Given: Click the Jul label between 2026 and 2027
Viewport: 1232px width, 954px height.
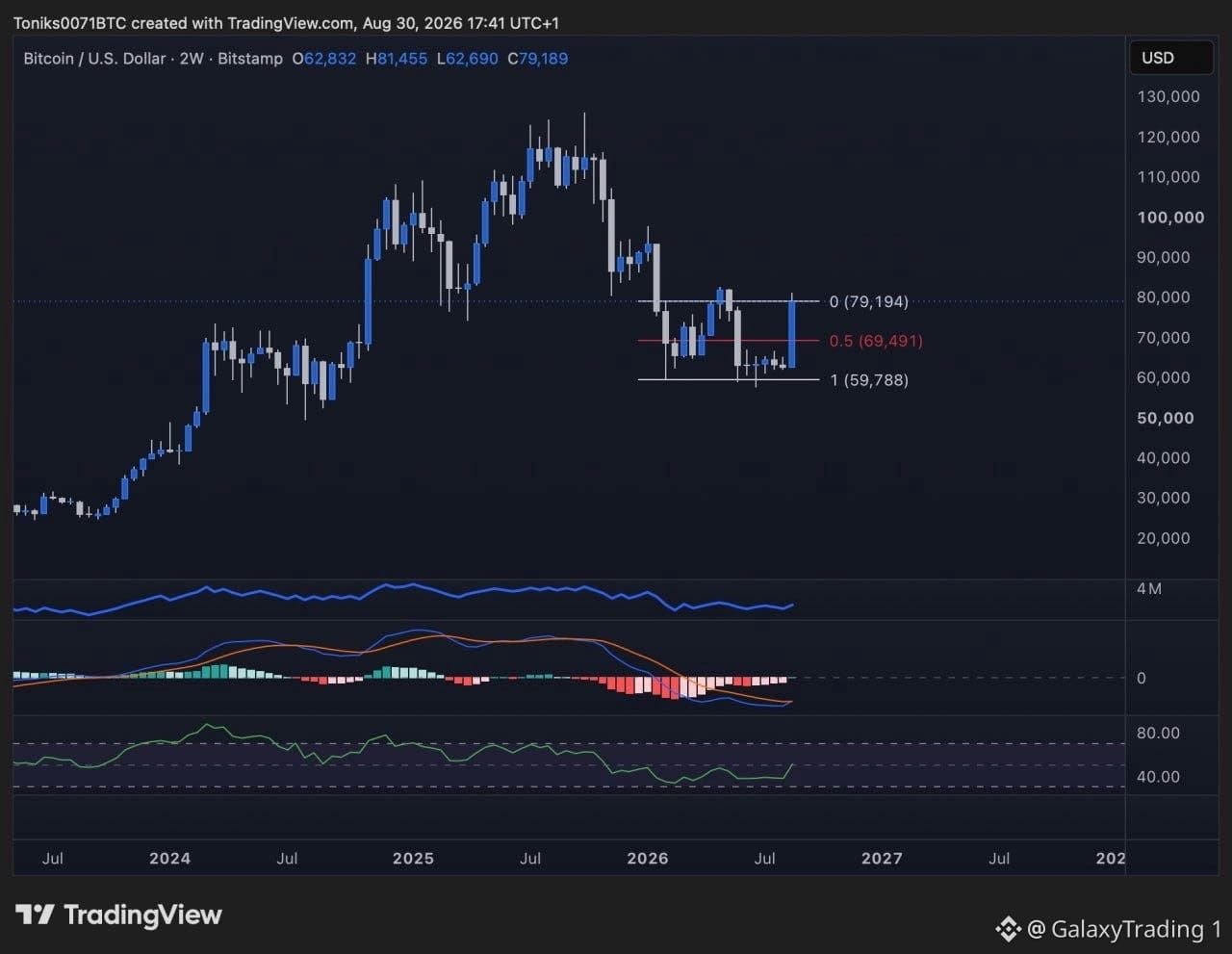Looking at the screenshot, I should click(x=764, y=858).
